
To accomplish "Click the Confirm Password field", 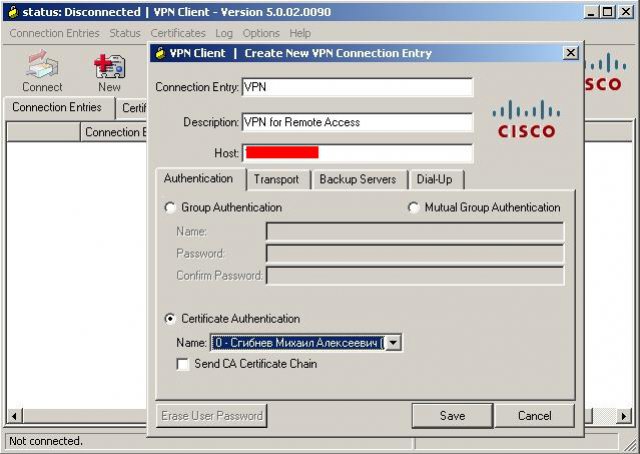I will tap(415, 276).
